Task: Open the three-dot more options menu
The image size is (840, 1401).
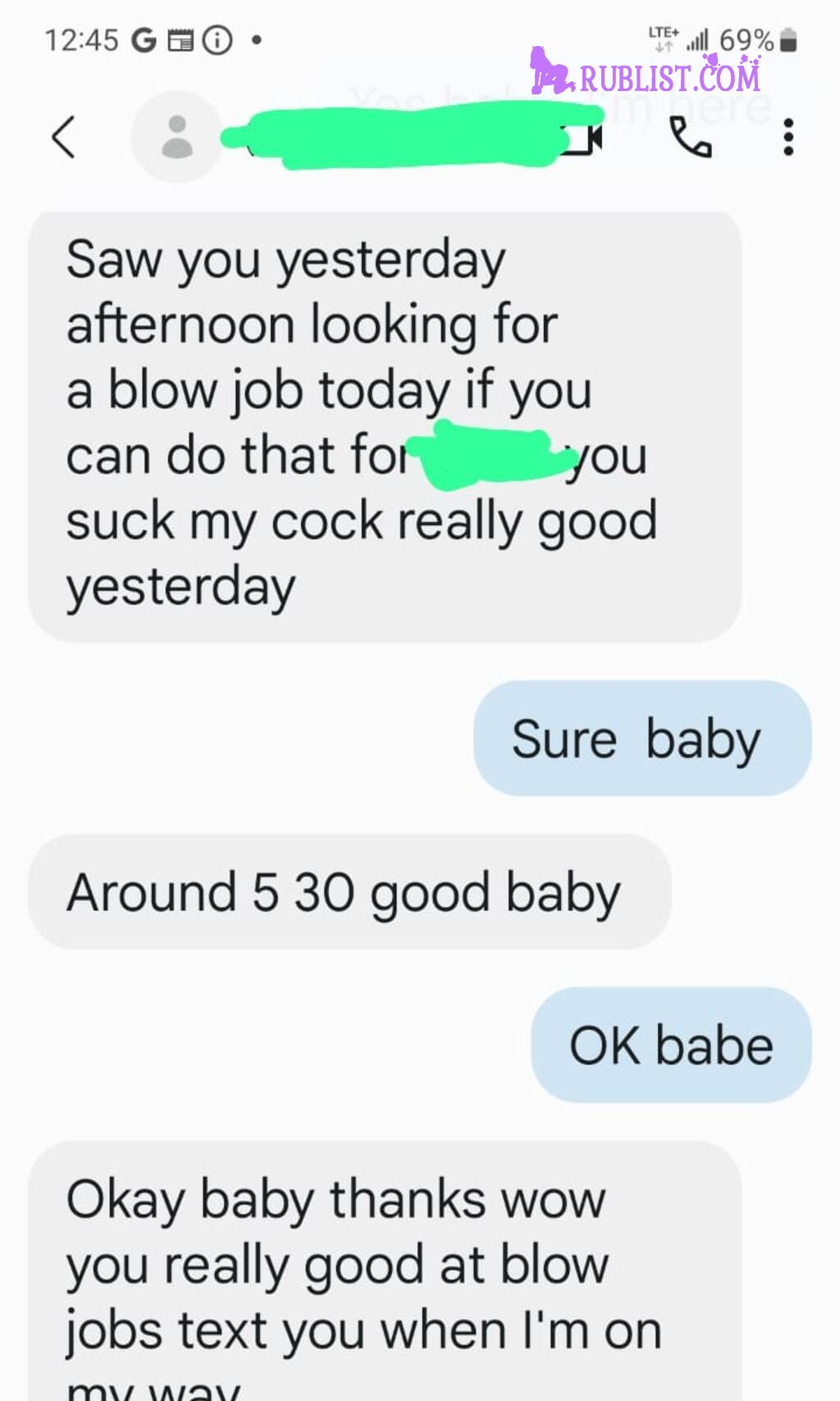Action: (788, 136)
